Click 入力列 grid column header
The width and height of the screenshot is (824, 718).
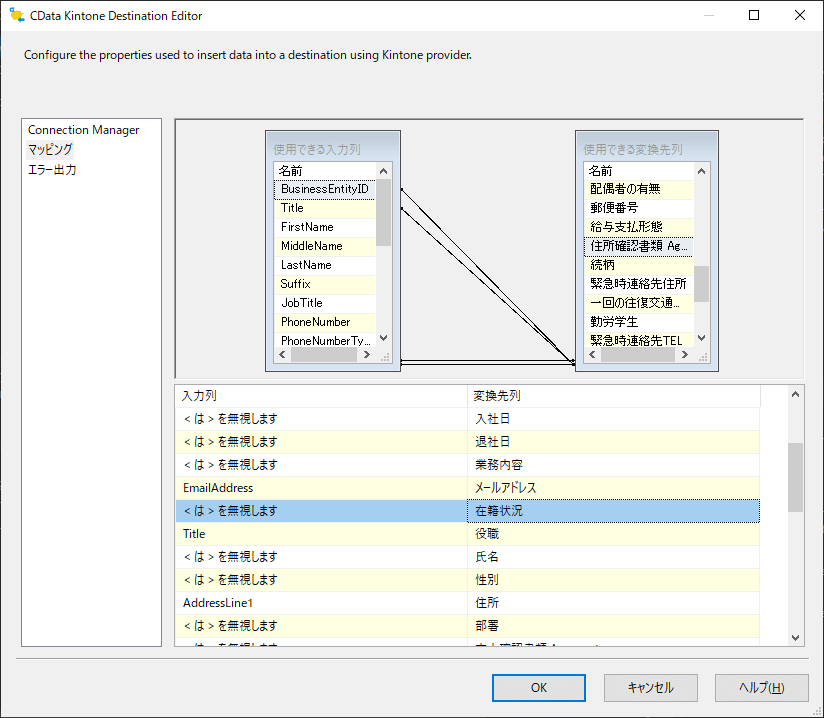click(x=321, y=396)
